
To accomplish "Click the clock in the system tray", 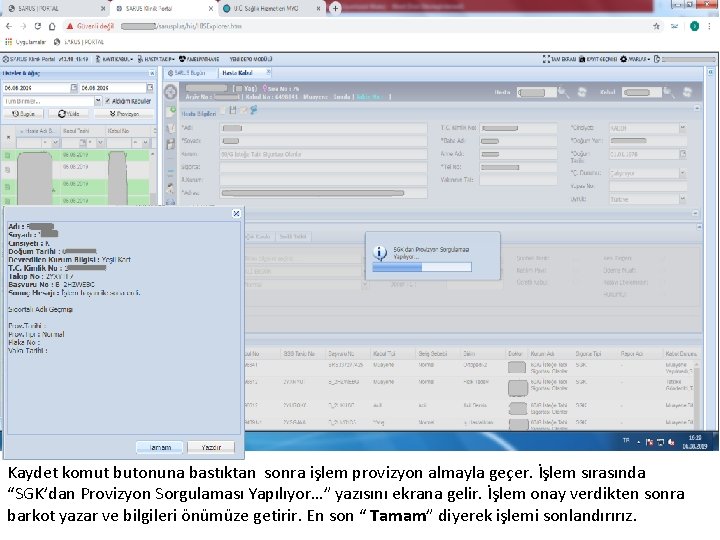I will coord(694,442).
